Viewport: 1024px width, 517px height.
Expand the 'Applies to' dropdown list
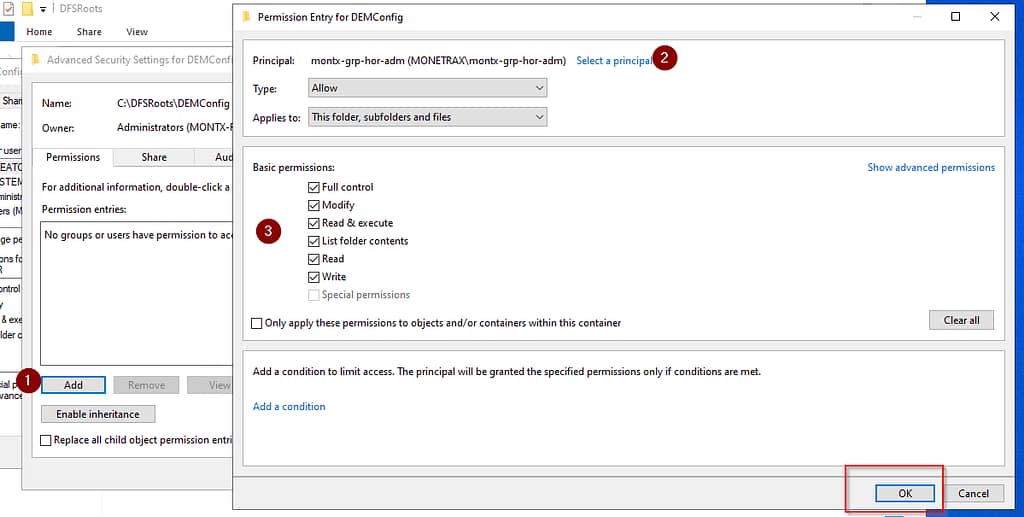coord(428,117)
